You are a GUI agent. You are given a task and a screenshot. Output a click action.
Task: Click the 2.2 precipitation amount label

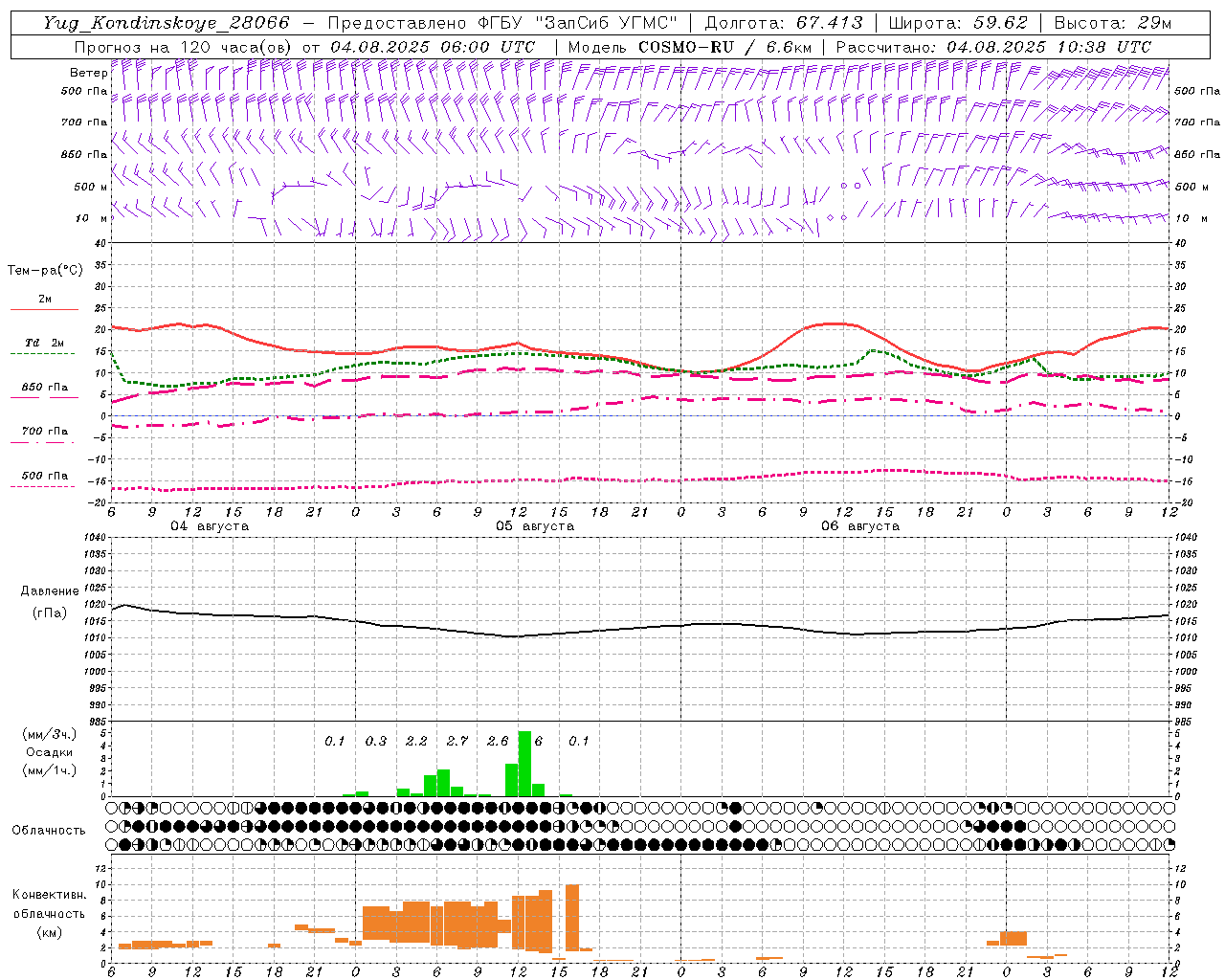click(416, 741)
